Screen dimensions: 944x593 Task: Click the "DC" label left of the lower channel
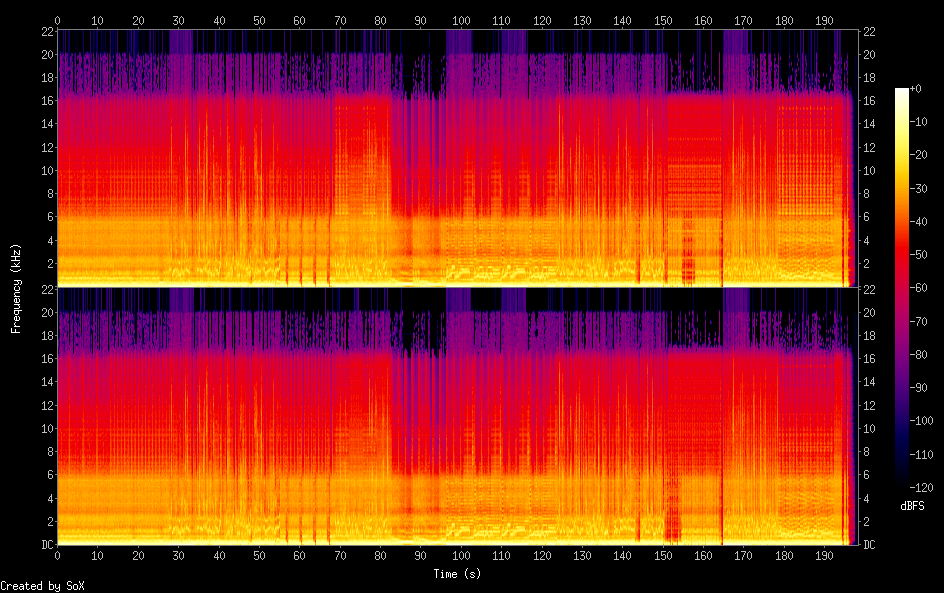tap(45, 544)
